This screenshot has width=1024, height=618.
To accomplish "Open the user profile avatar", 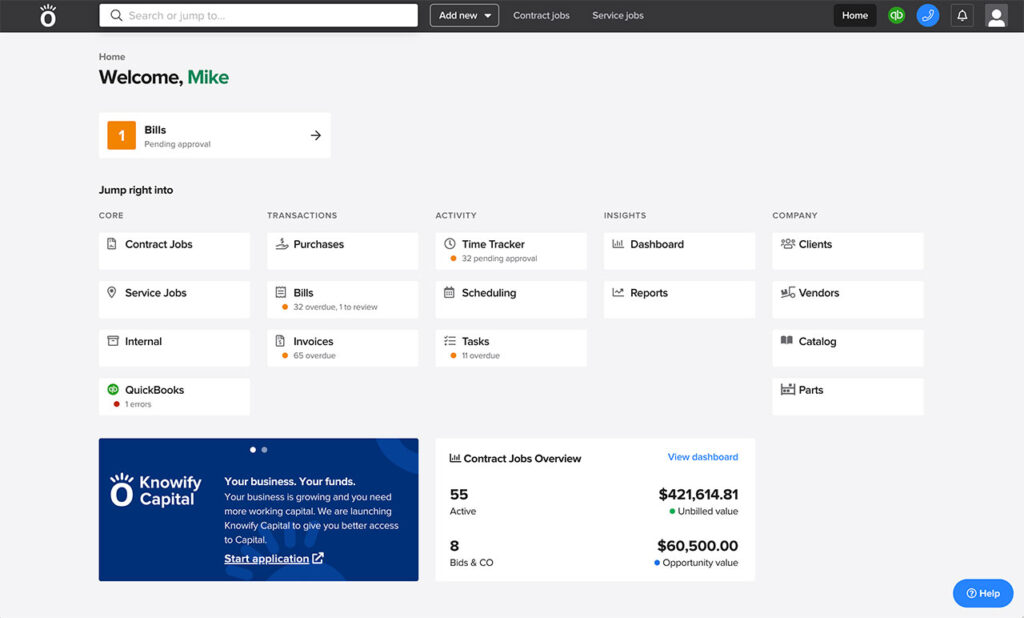I will coord(996,16).
